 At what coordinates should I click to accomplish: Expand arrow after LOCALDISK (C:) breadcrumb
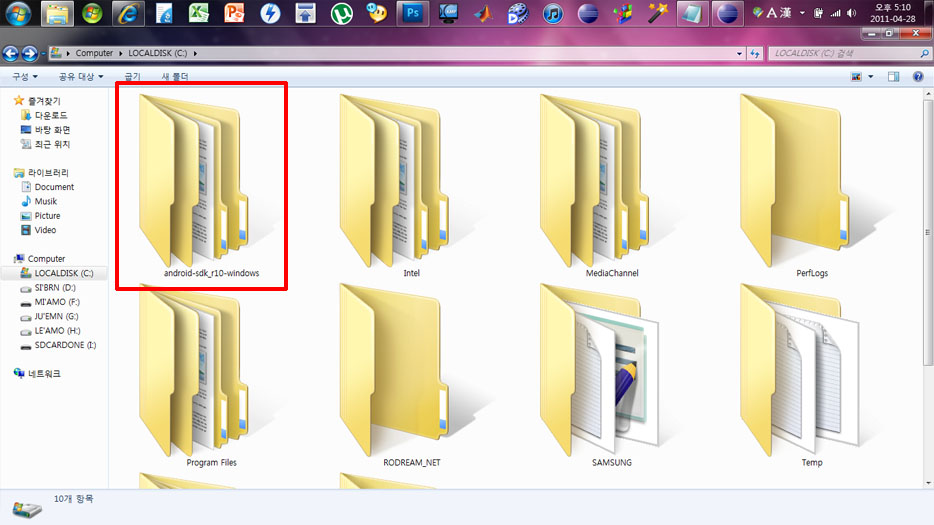(195, 53)
